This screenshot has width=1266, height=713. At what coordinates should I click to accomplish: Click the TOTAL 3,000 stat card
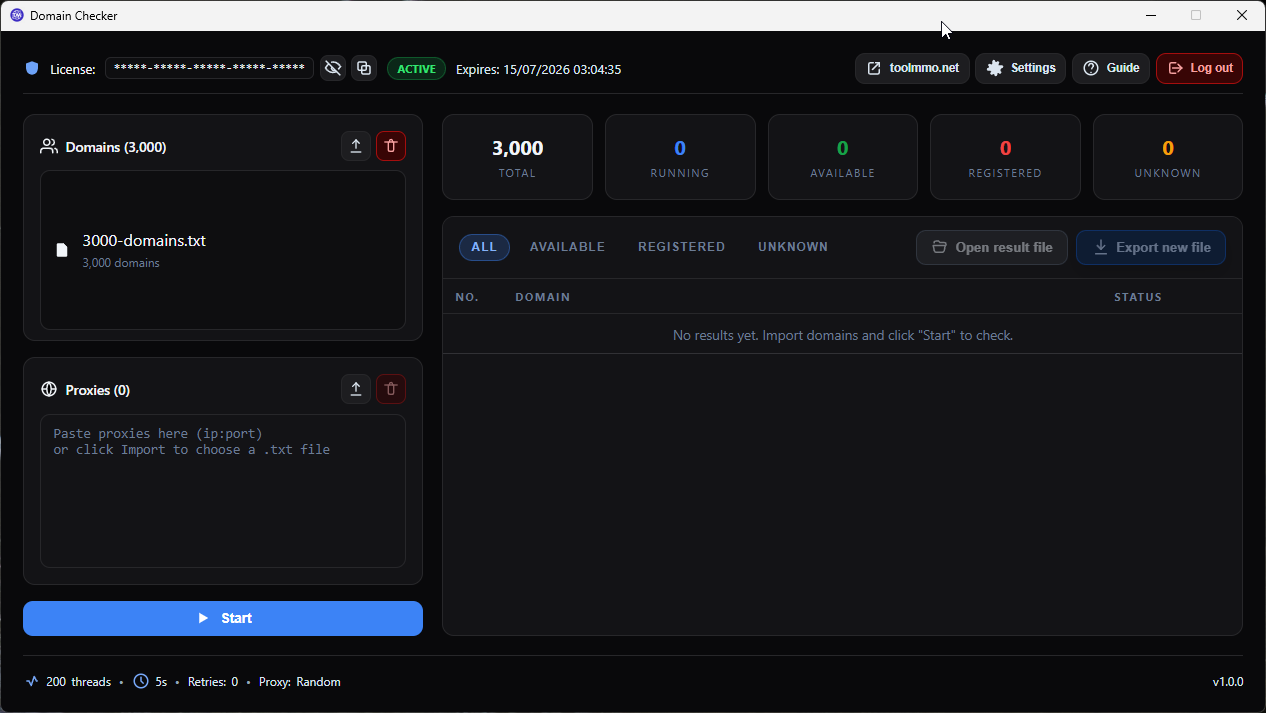pos(517,157)
